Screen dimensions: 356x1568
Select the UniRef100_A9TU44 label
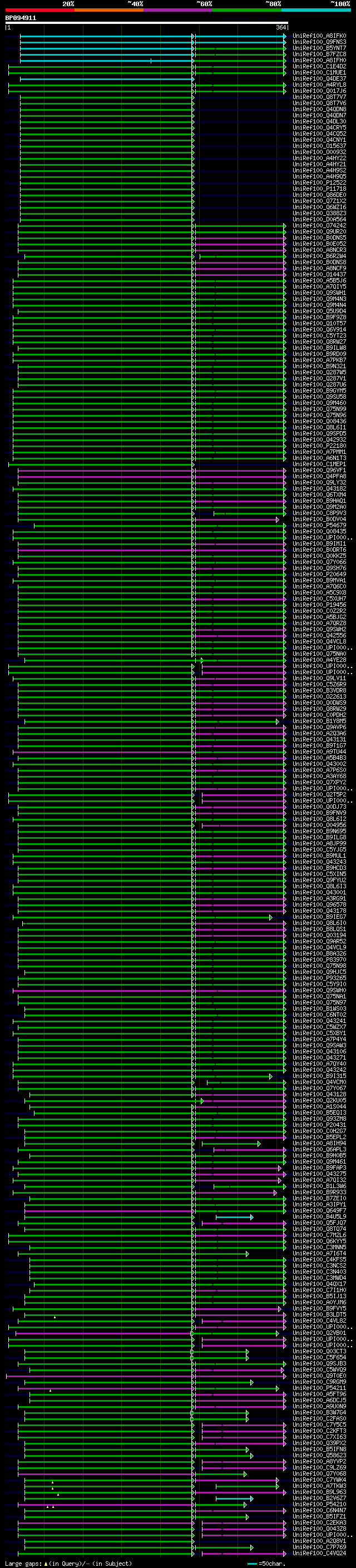click(319, 752)
